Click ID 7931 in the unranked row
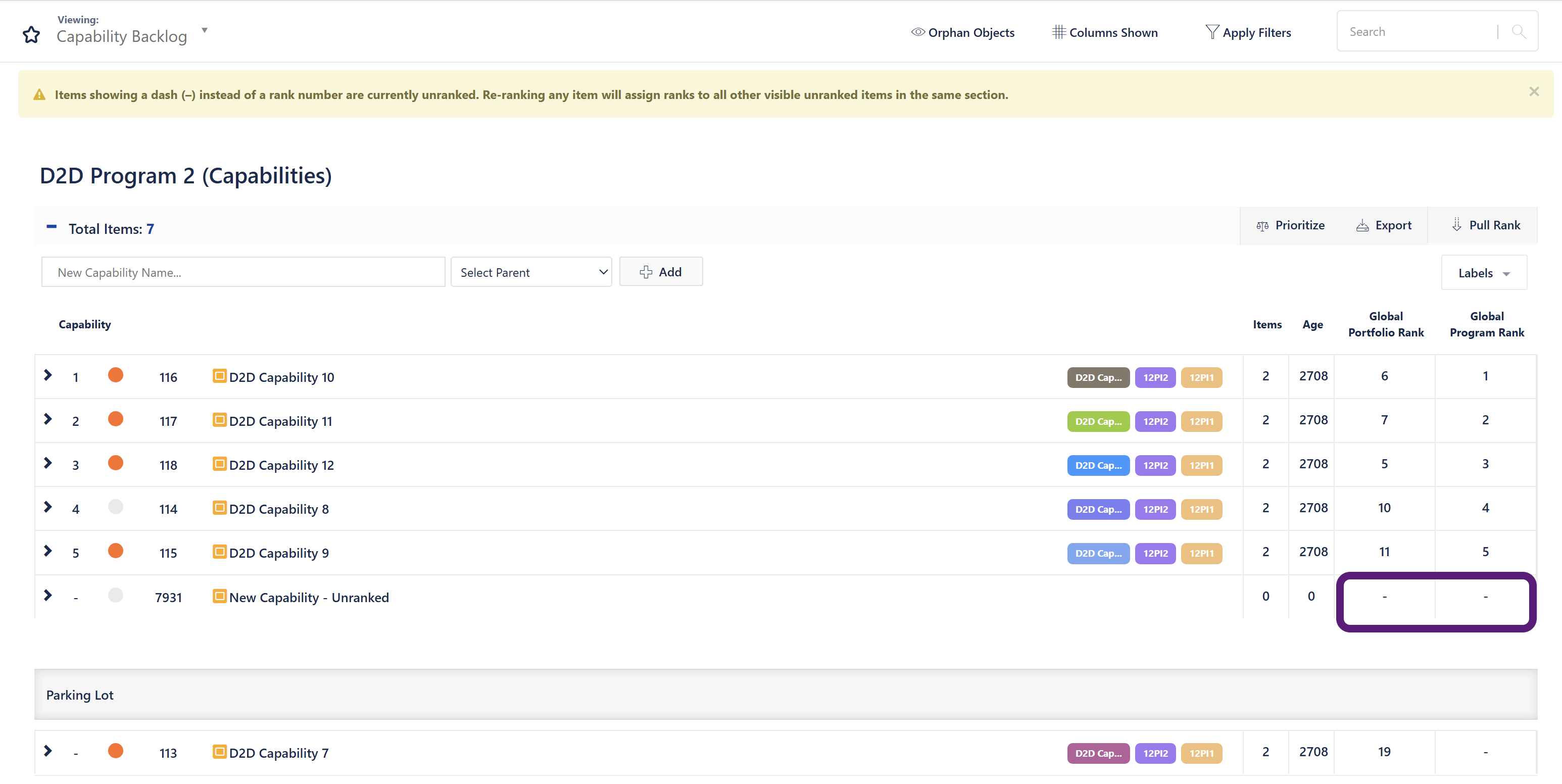 coord(169,598)
